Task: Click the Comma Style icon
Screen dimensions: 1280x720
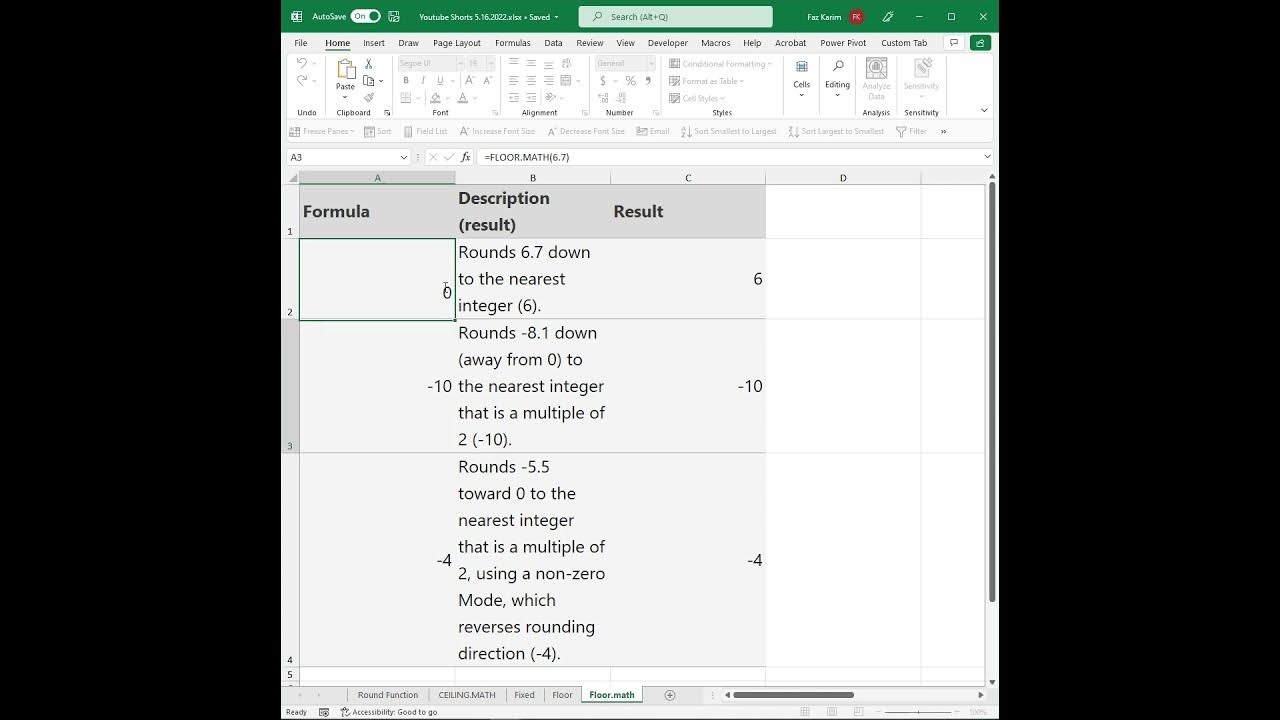Action: pos(648,81)
